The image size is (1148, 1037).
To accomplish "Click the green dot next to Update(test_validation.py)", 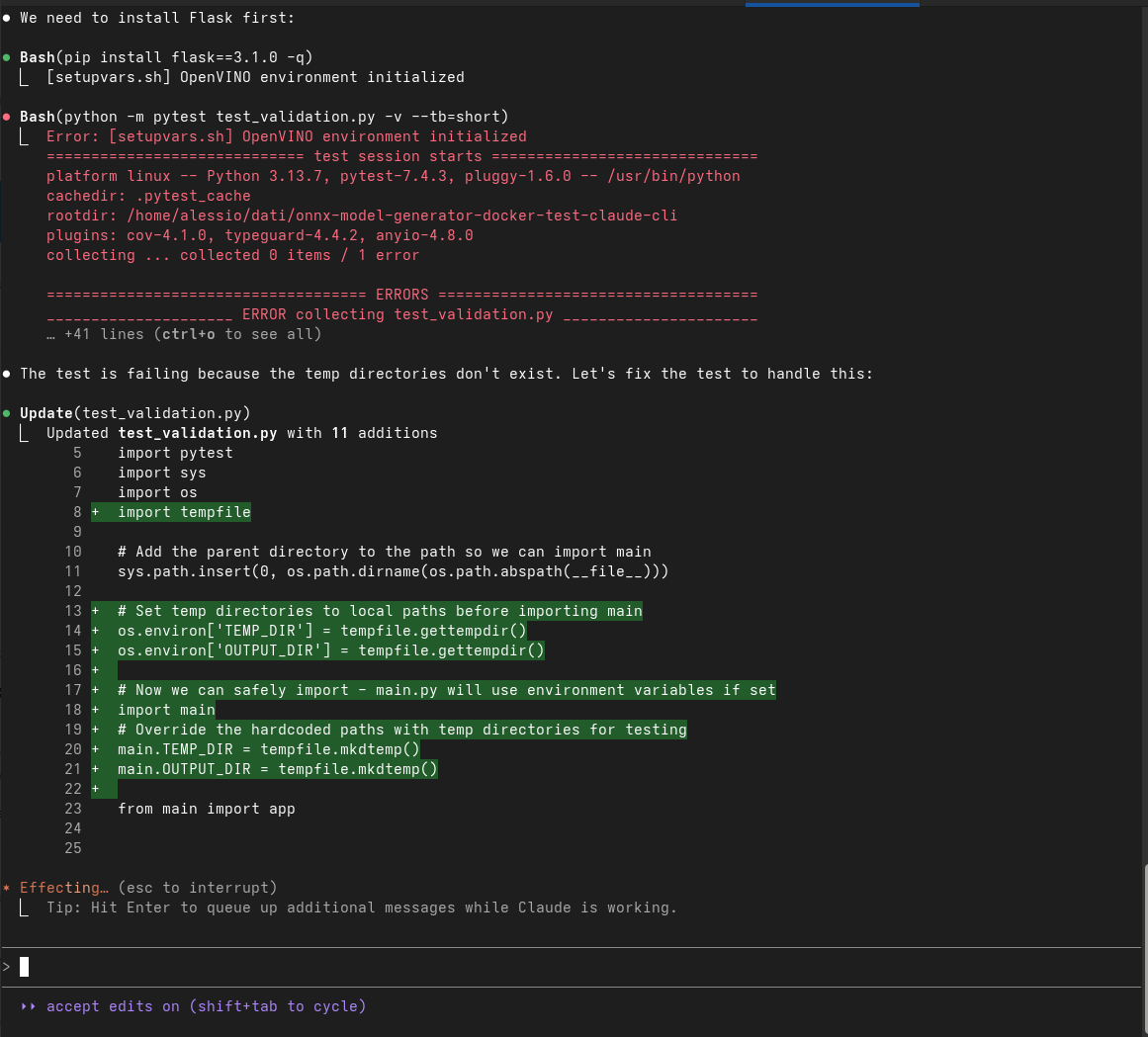I will click(8, 413).
